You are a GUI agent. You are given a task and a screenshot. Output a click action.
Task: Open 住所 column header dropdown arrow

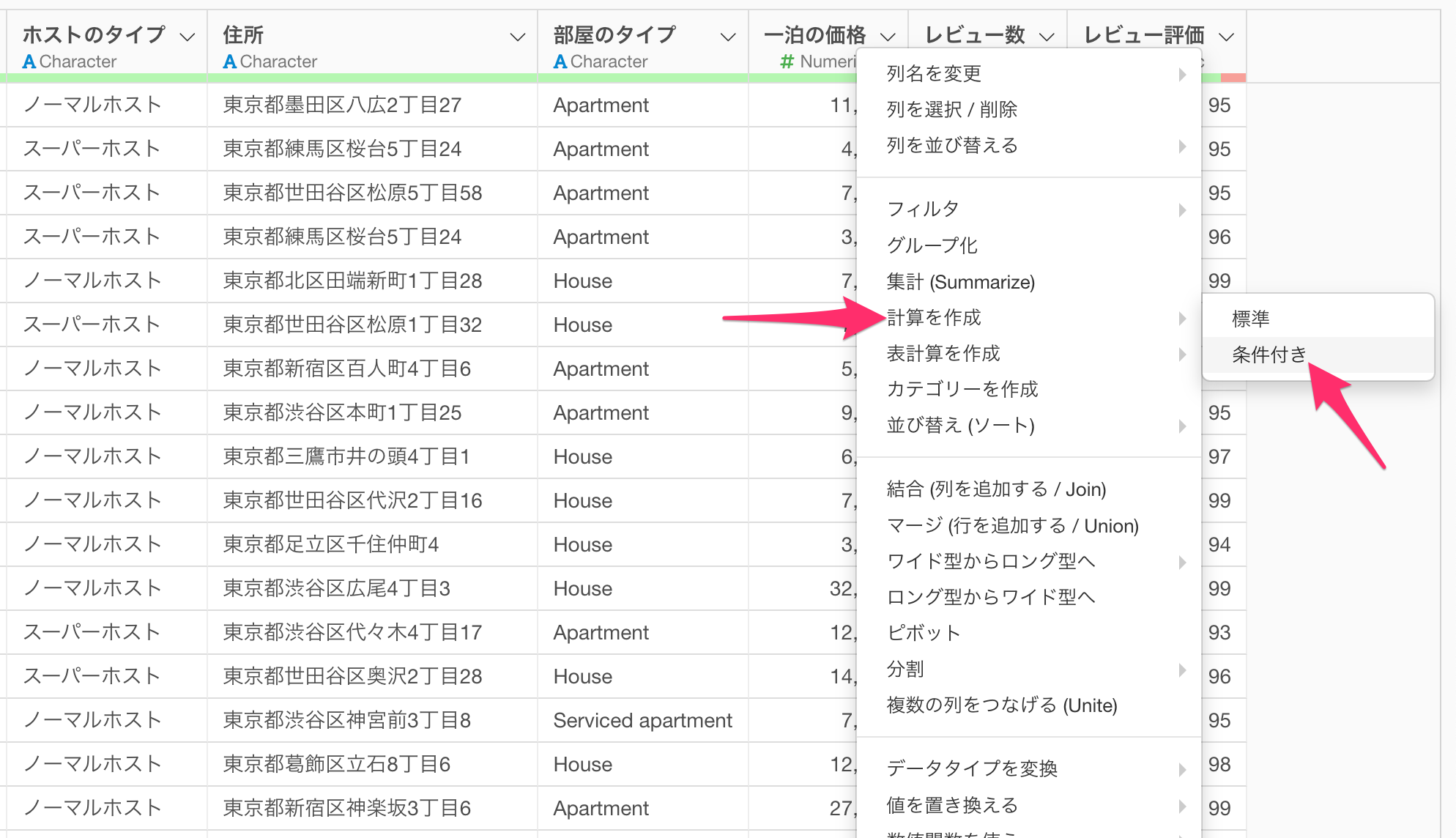click(517, 37)
